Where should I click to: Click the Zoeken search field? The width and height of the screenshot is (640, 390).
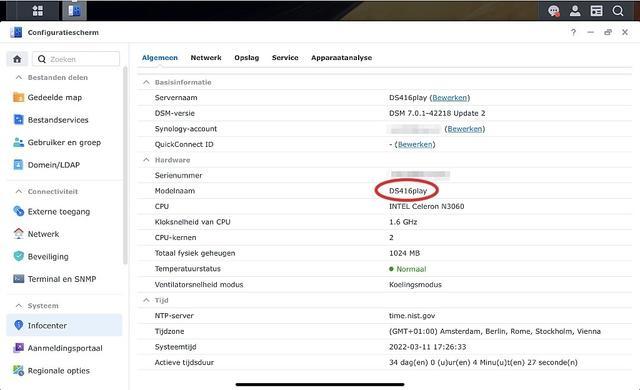click(x=76, y=59)
